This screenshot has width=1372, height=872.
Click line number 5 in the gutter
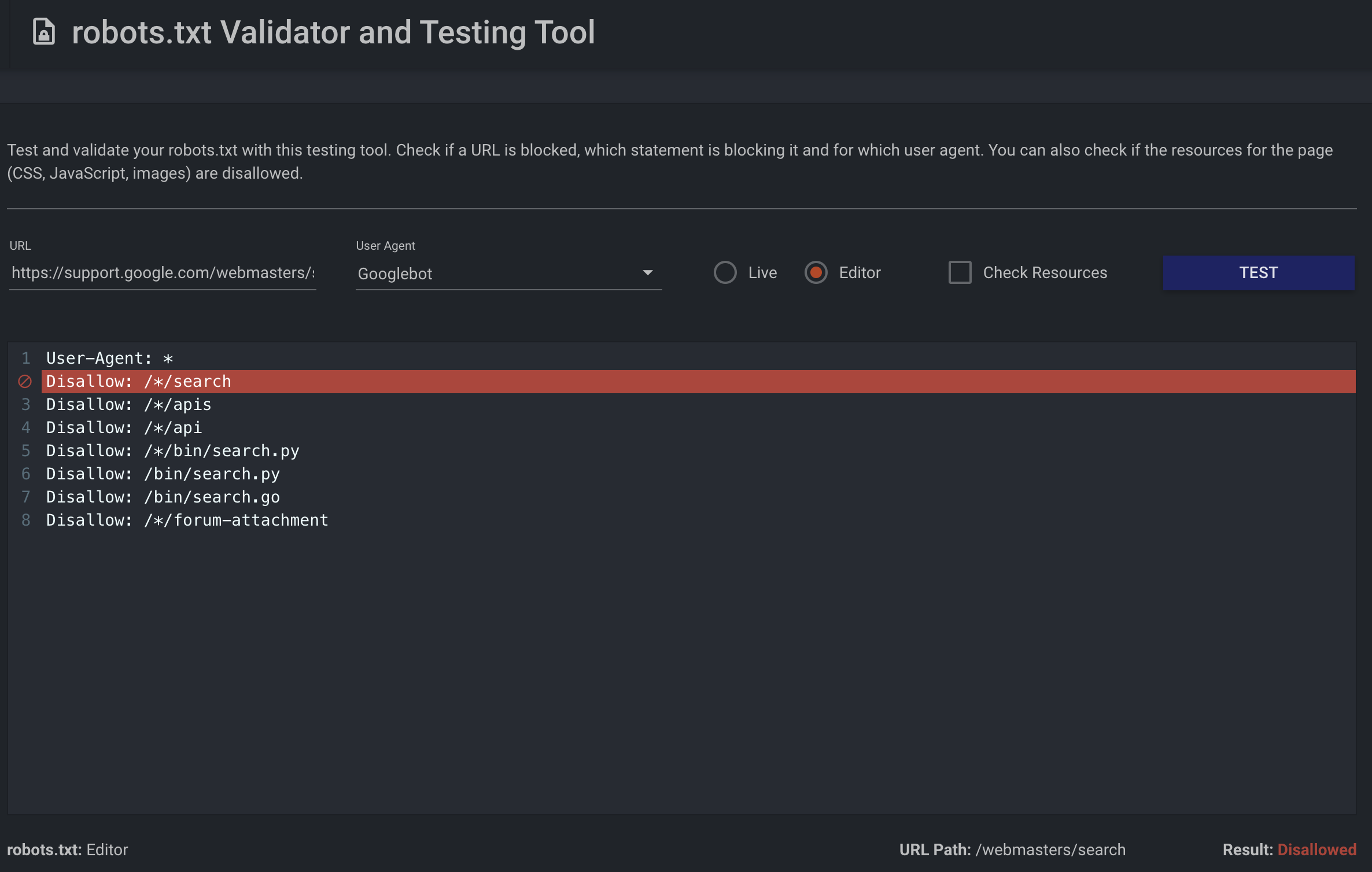point(26,451)
